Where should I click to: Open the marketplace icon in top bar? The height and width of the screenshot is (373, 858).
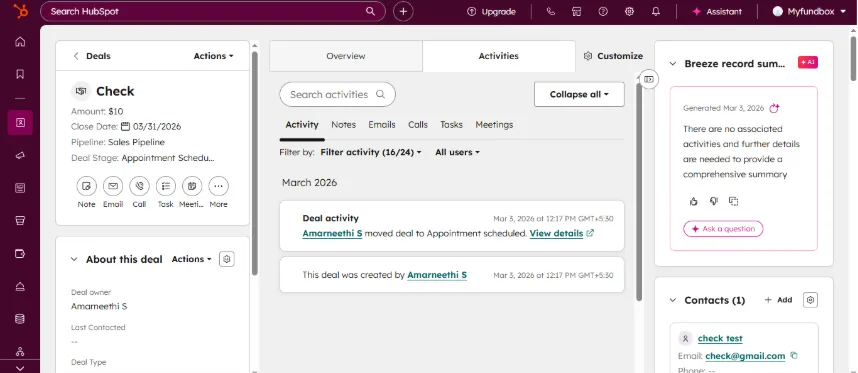pos(576,11)
